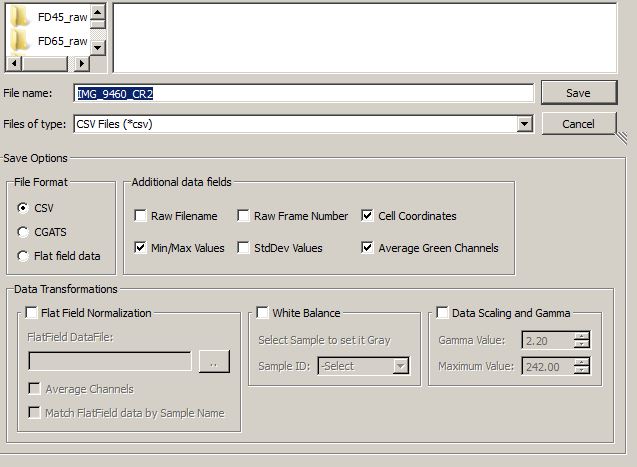Image resolution: width=637 pixels, height=467 pixels.
Task: Increase the Gamma Value with up arrow
Action: 582,336
